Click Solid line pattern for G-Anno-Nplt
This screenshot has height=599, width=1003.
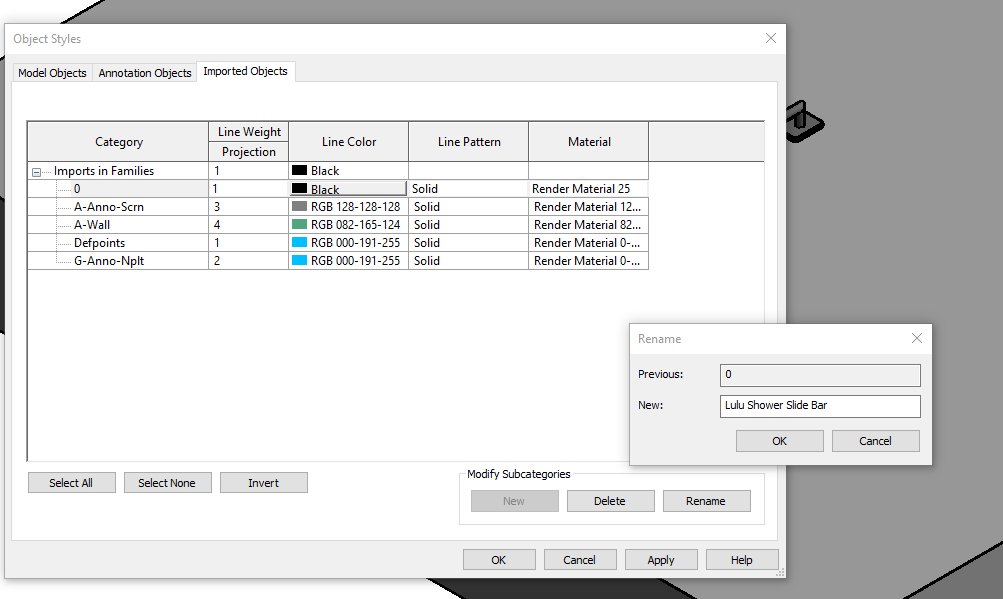click(x=468, y=260)
